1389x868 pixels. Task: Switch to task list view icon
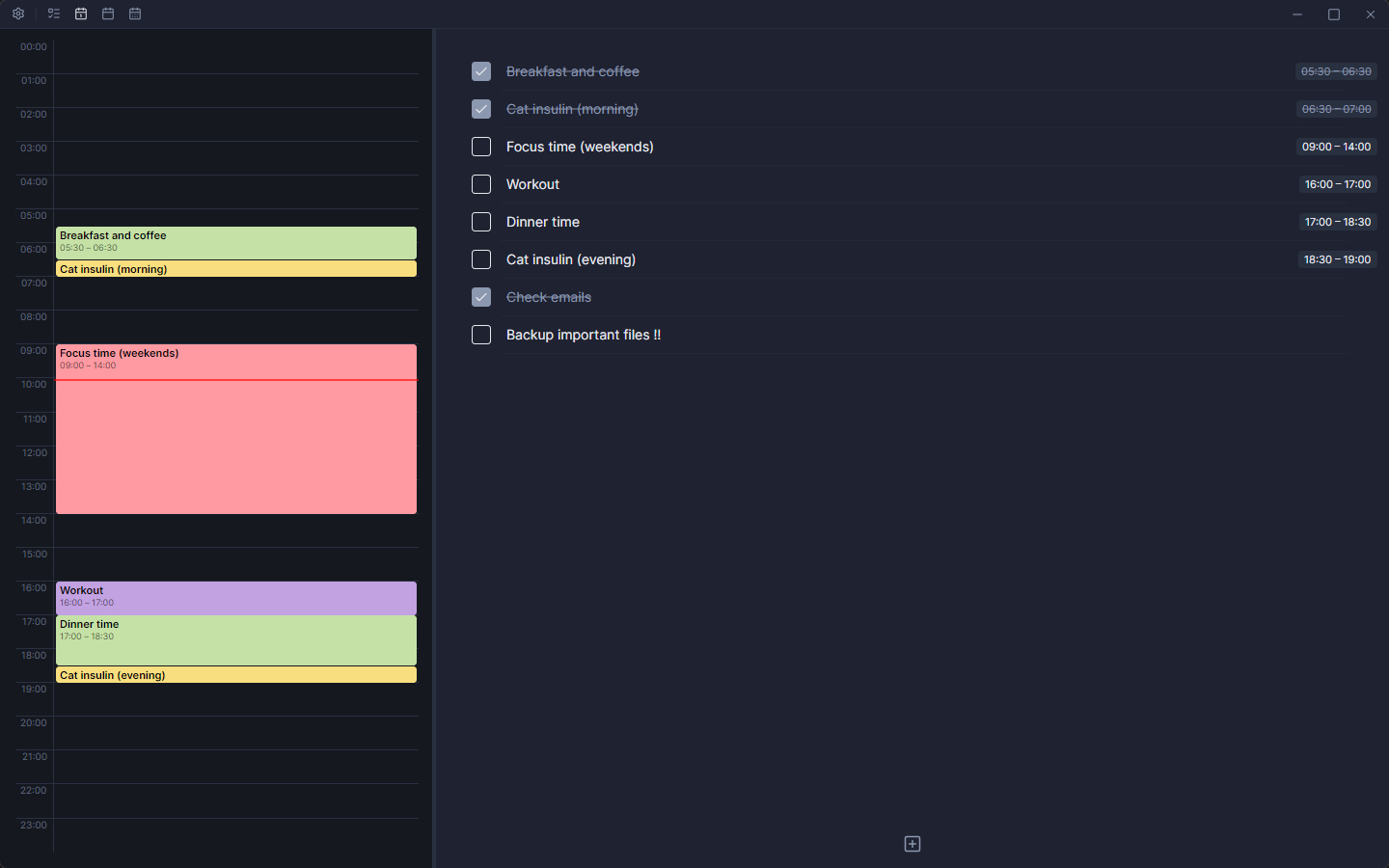tap(54, 14)
